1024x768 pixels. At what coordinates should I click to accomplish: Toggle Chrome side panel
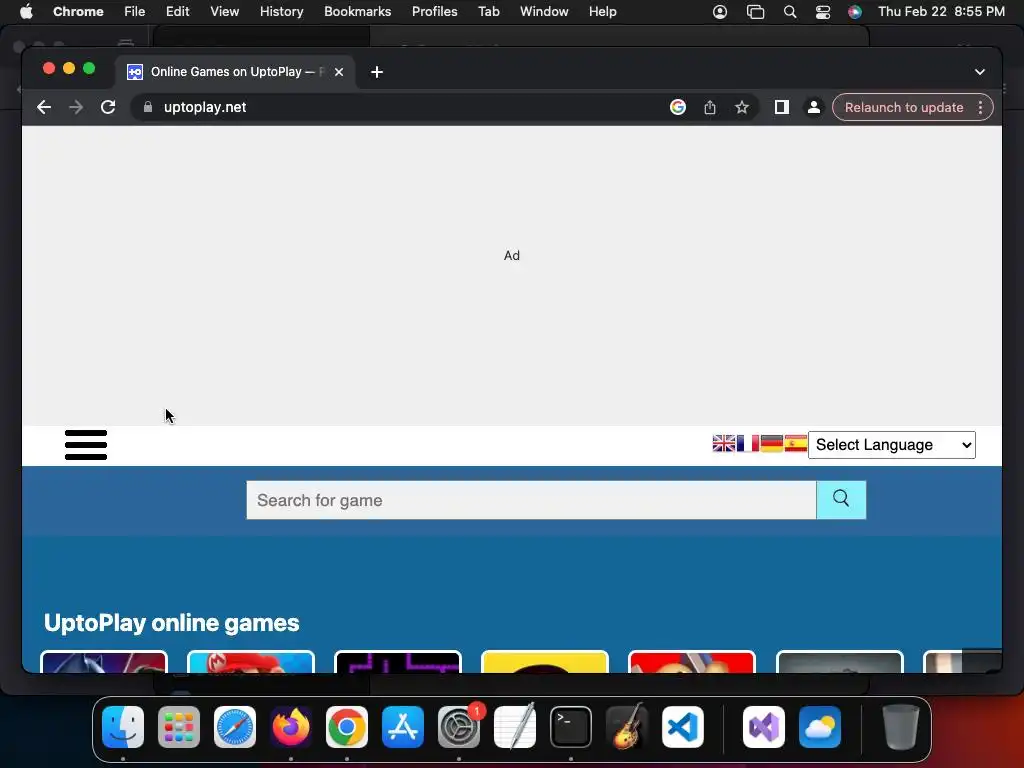pos(782,107)
